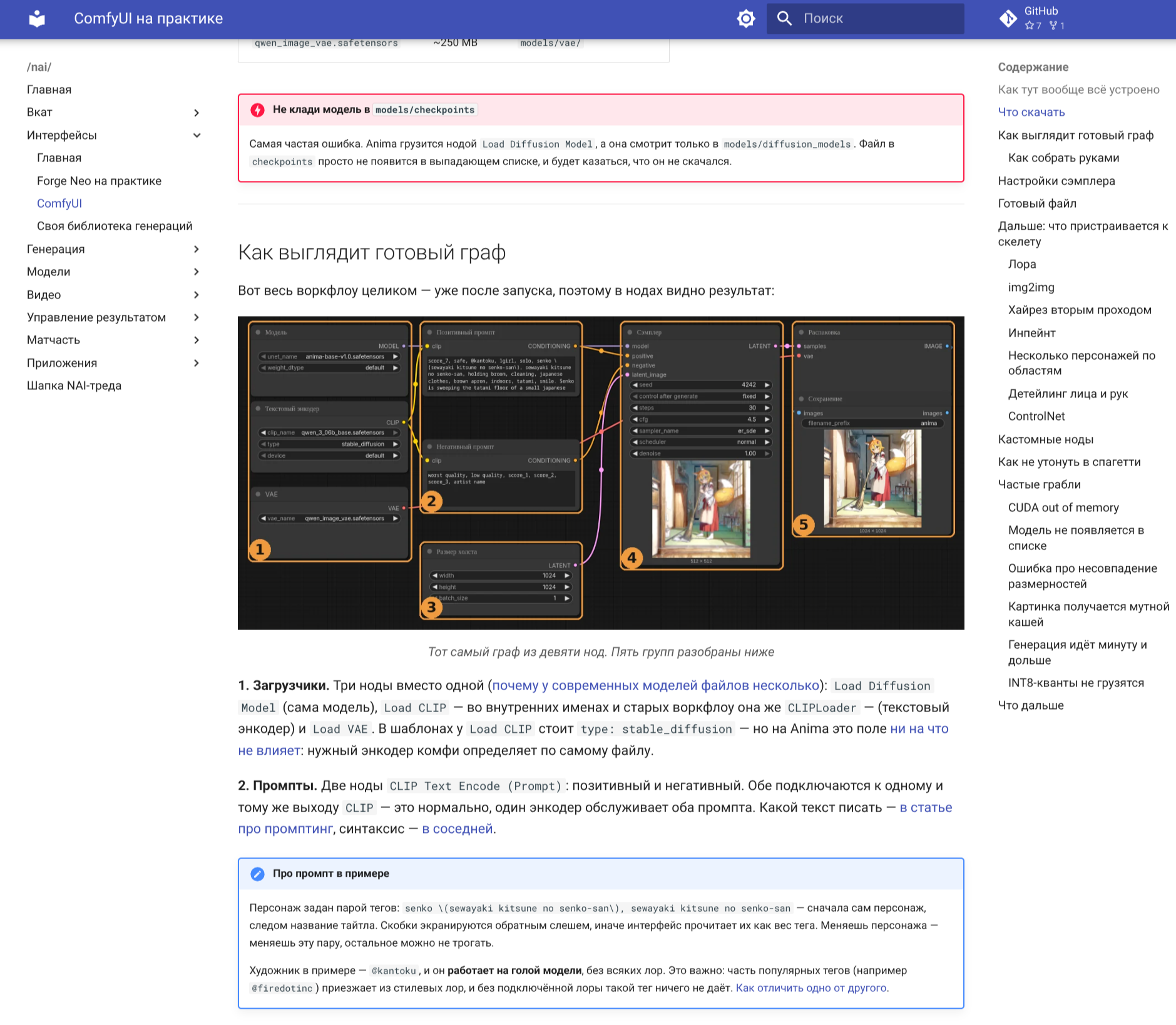Open the /nai/ site root link

click(x=39, y=67)
